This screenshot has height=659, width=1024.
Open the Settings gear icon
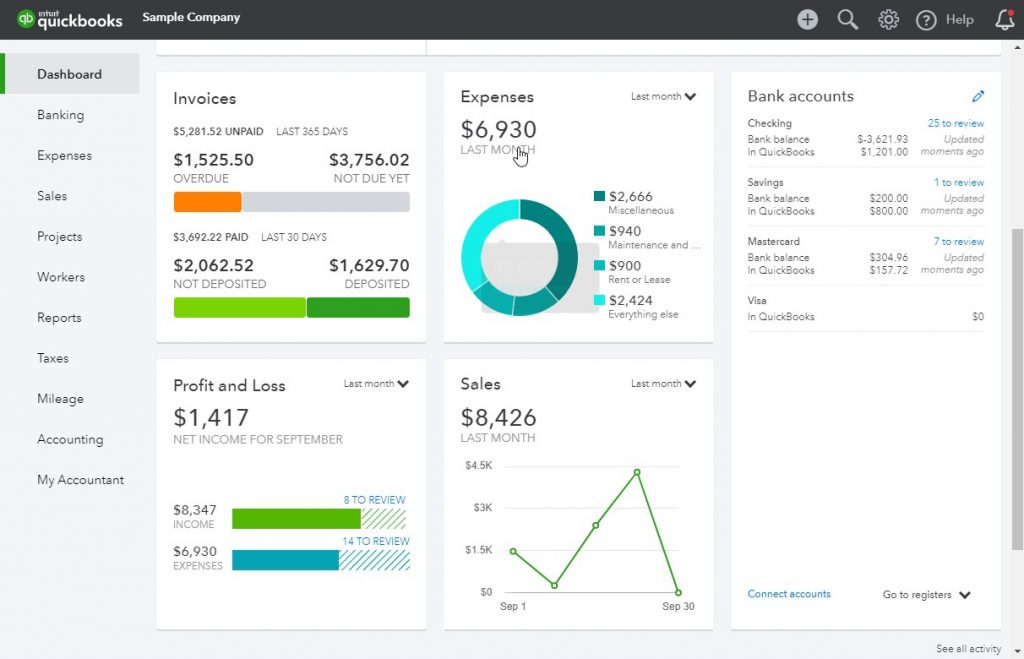pyautogui.click(x=888, y=20)
